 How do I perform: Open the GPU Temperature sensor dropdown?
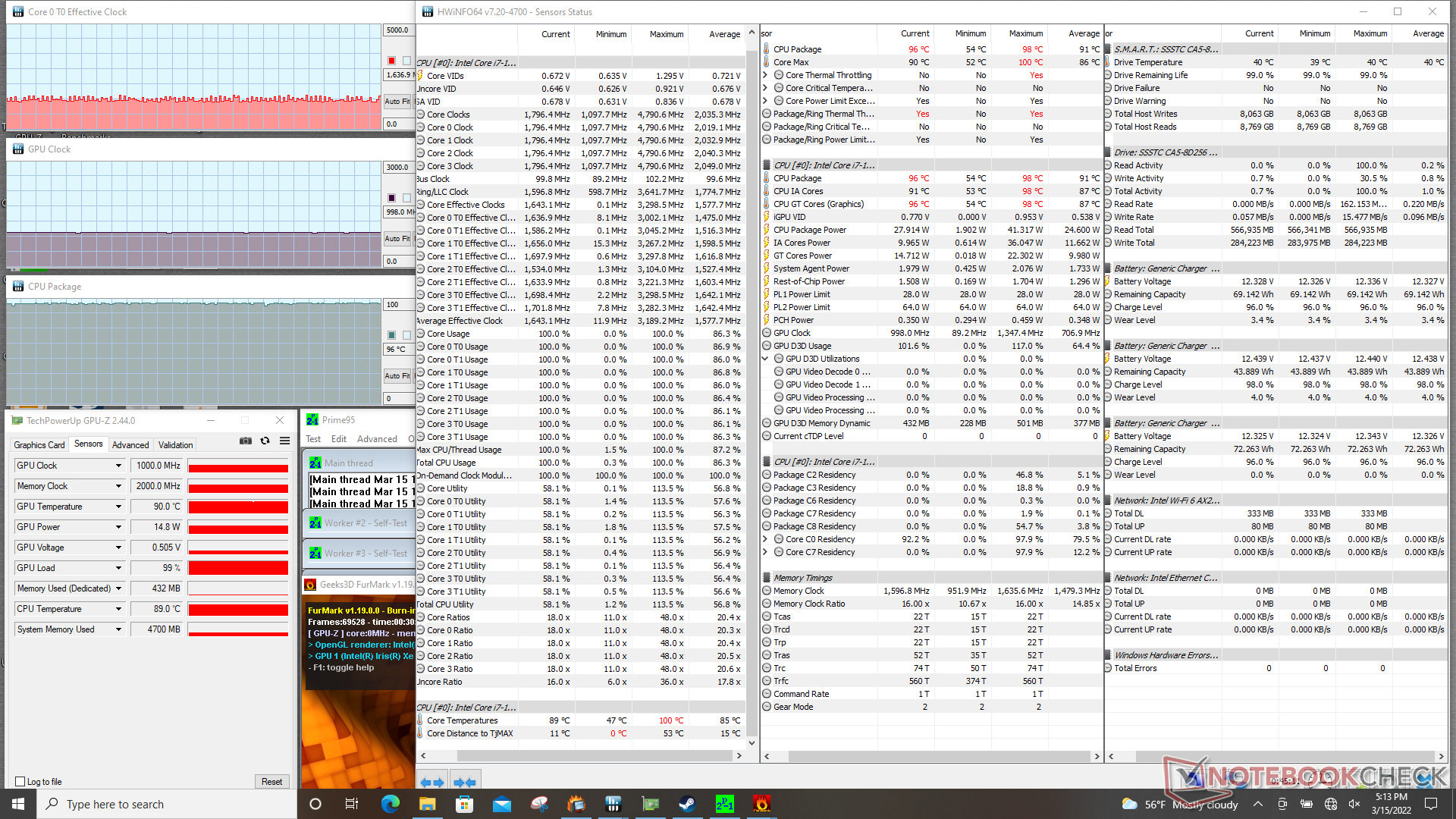[x=118, y=507]
